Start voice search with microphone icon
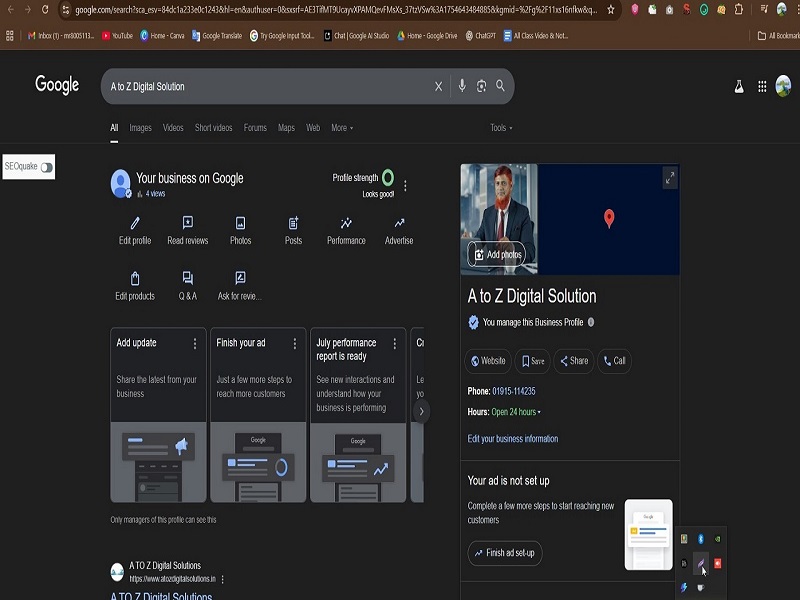 pyautogui.click(x=462, y=86)
